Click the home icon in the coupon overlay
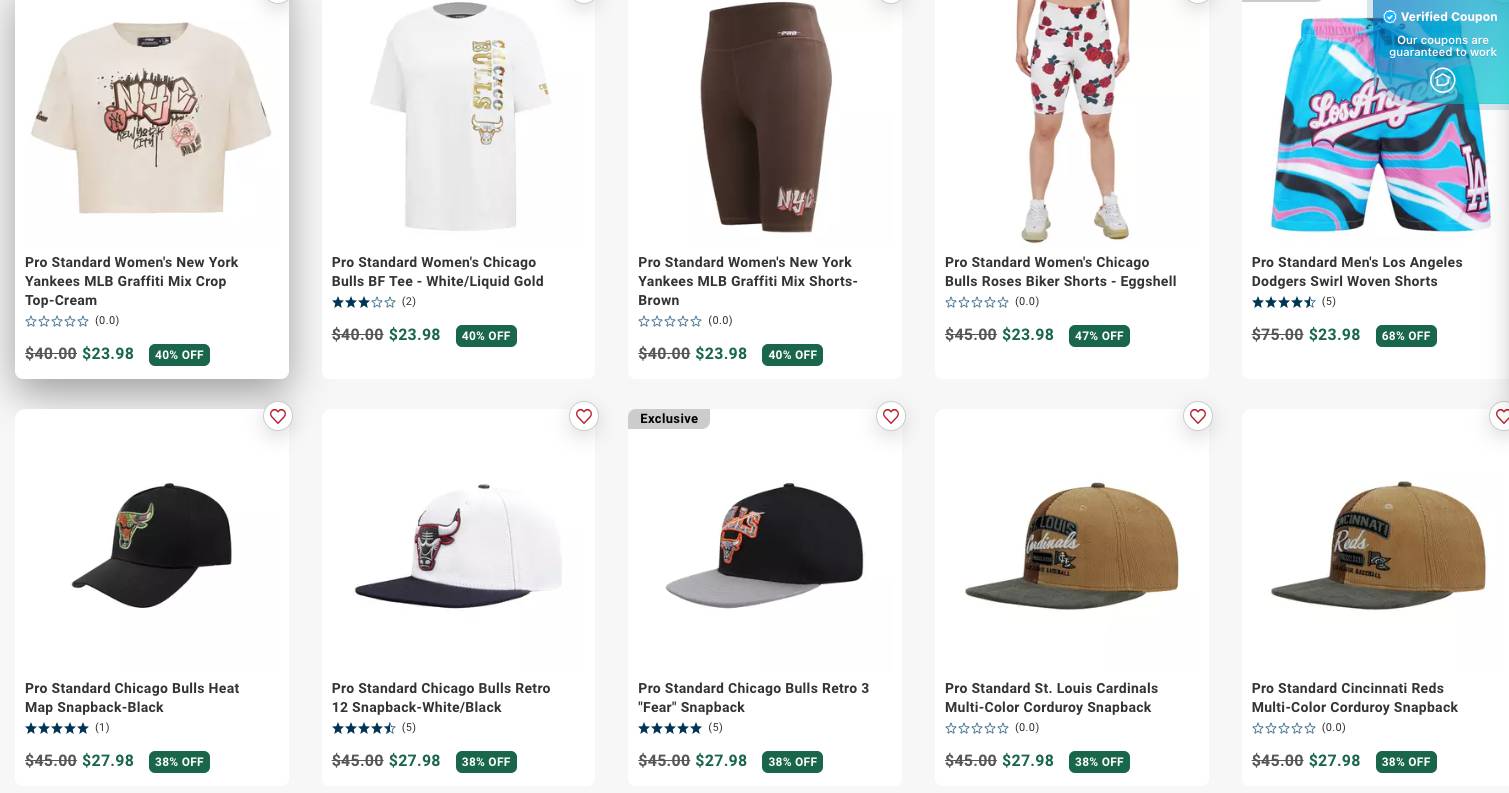Screen dimensions: 1509x793 point(1442,81)
